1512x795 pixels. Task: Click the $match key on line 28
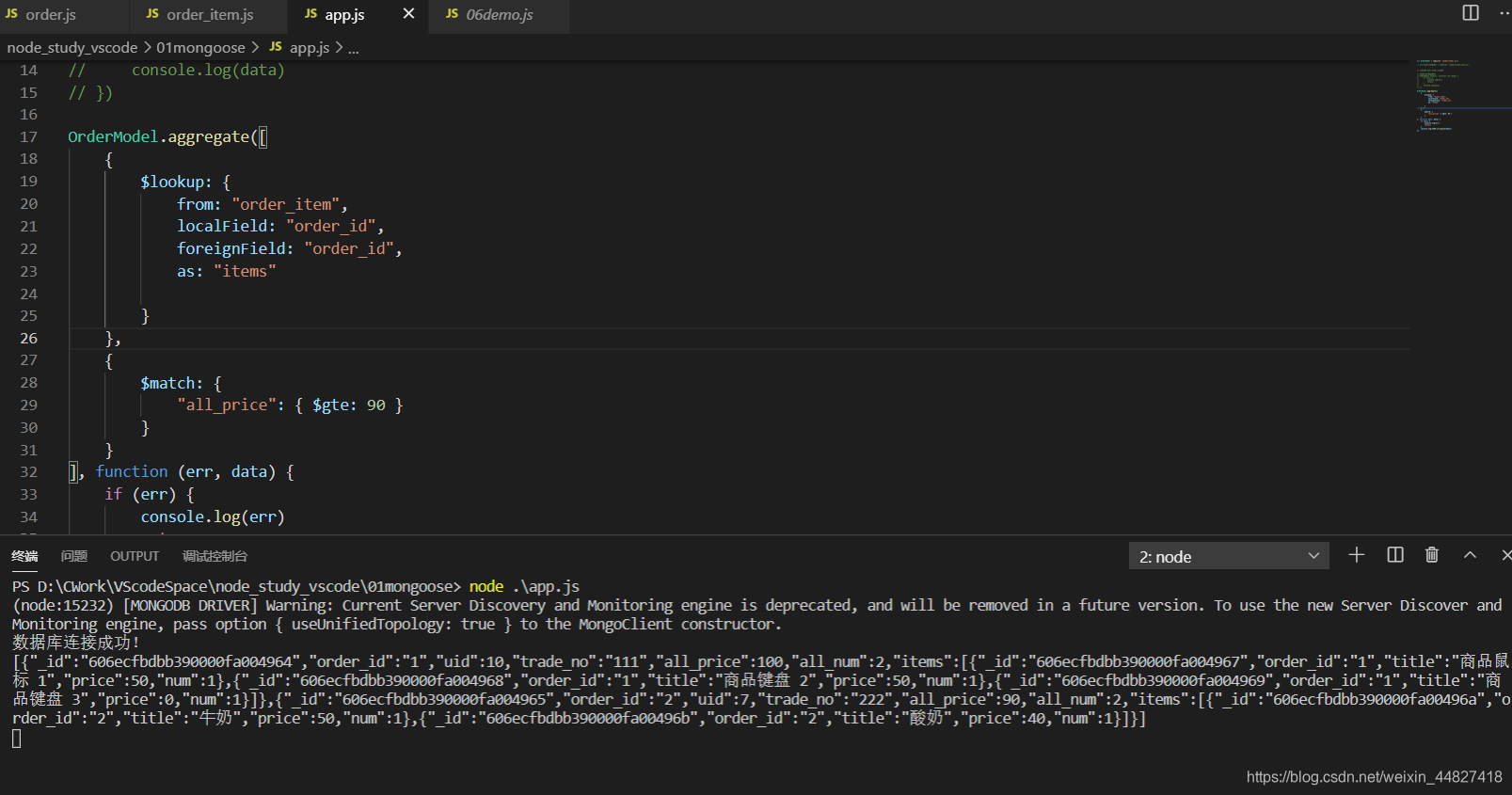tap(167, 384)
